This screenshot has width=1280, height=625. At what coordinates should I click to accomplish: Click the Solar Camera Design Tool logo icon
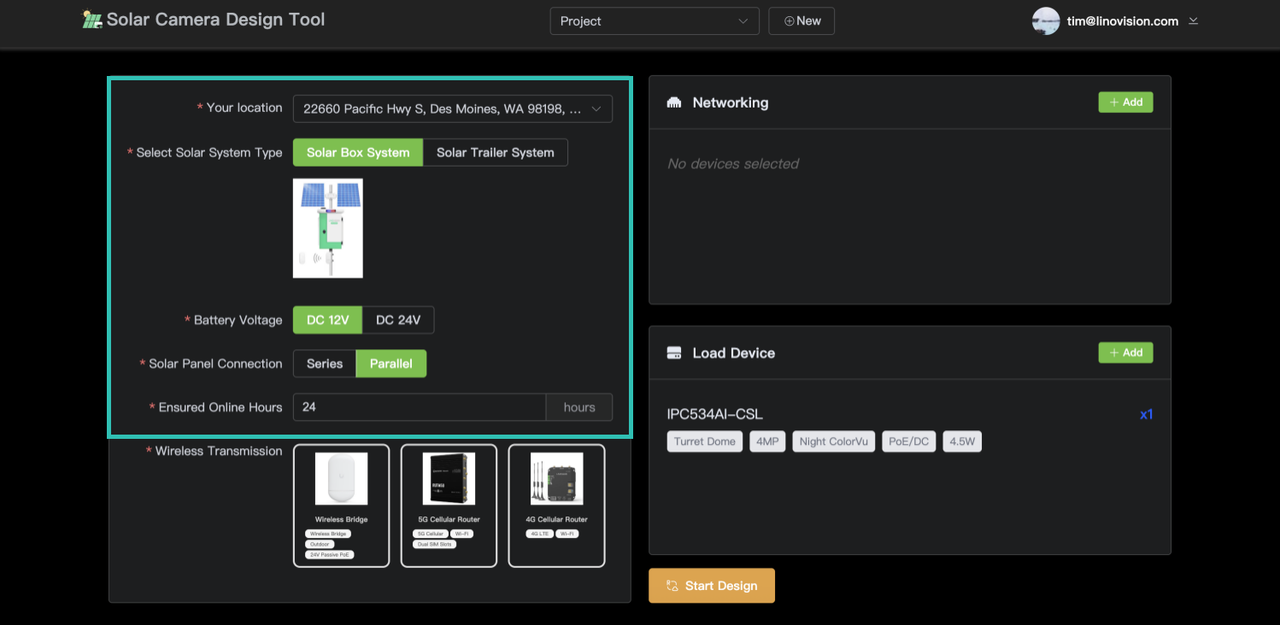tap(92, 20)
